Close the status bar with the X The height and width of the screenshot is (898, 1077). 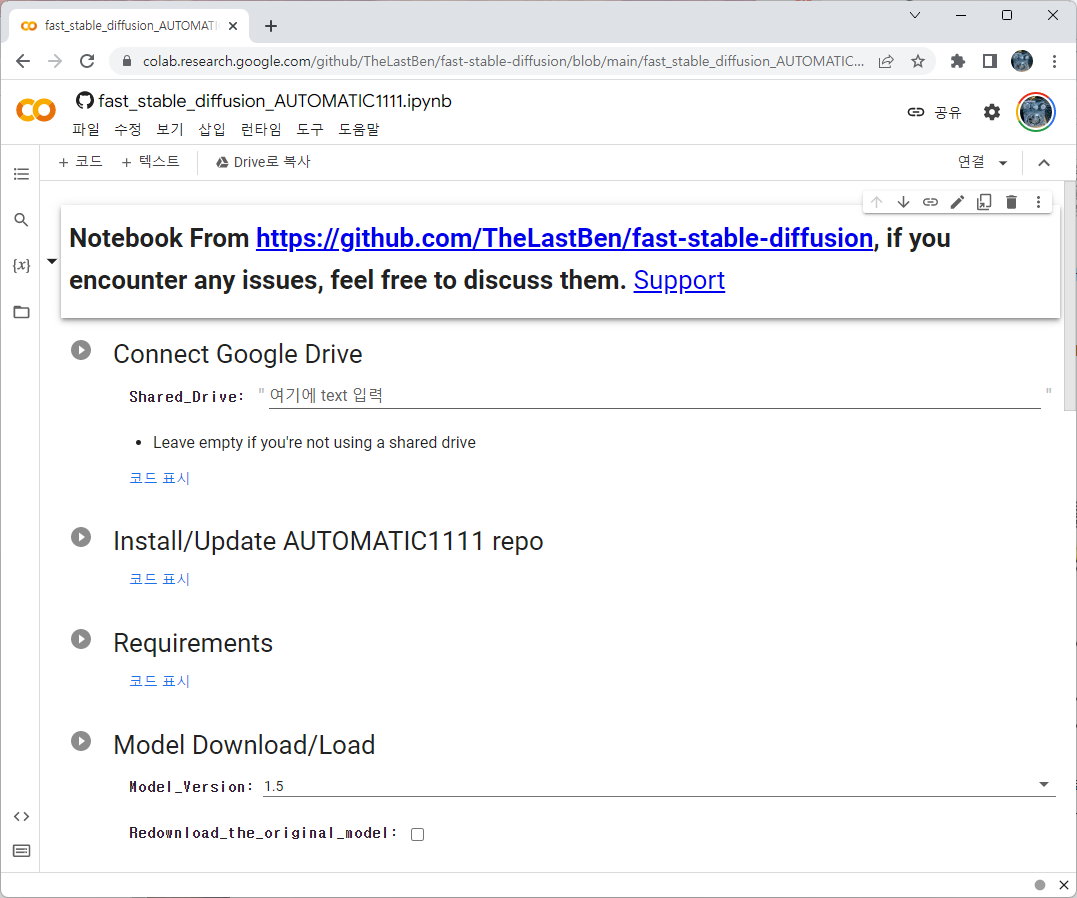pos(1063,885)
